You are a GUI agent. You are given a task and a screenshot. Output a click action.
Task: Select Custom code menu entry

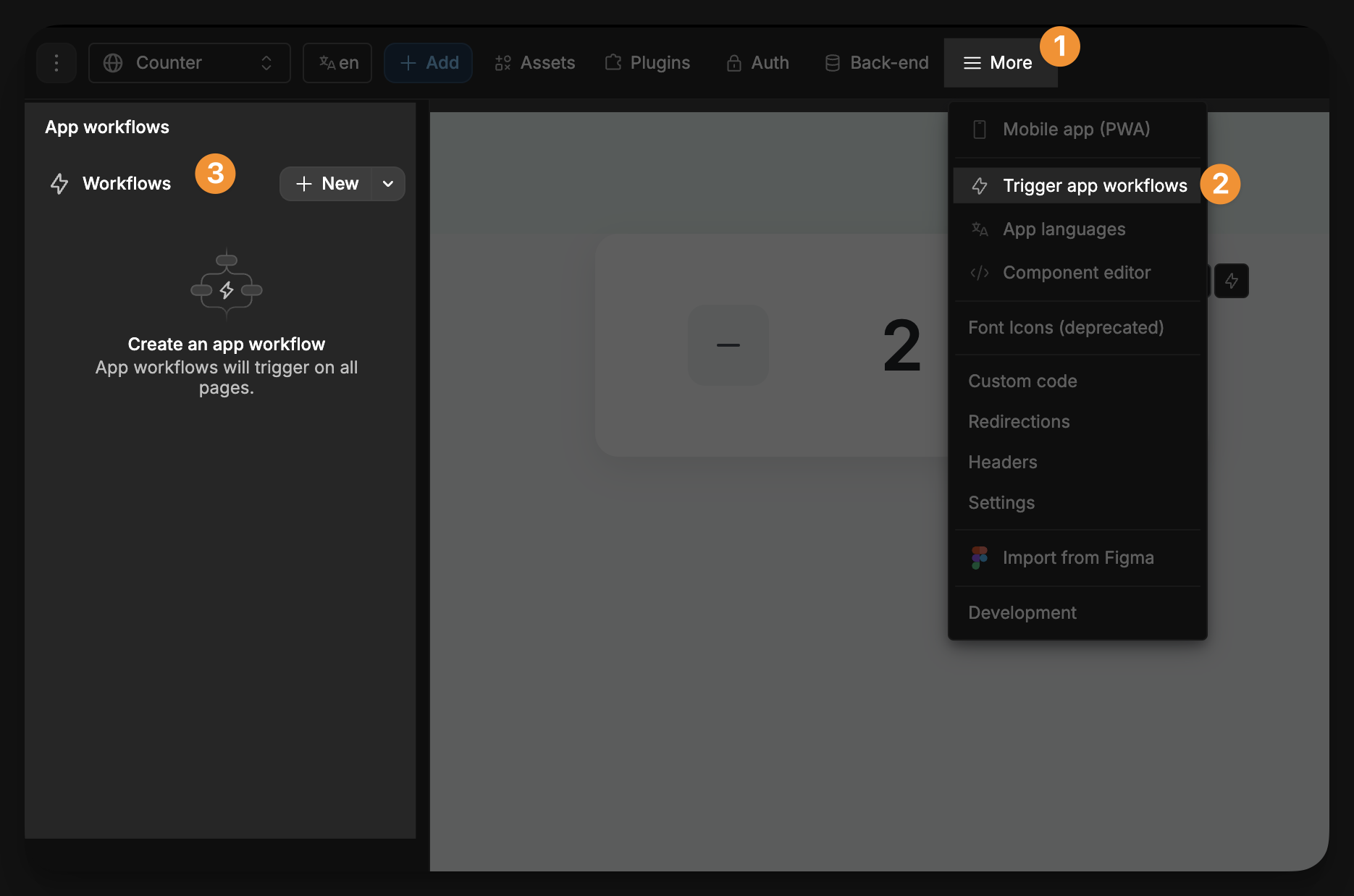[1022, 381]
